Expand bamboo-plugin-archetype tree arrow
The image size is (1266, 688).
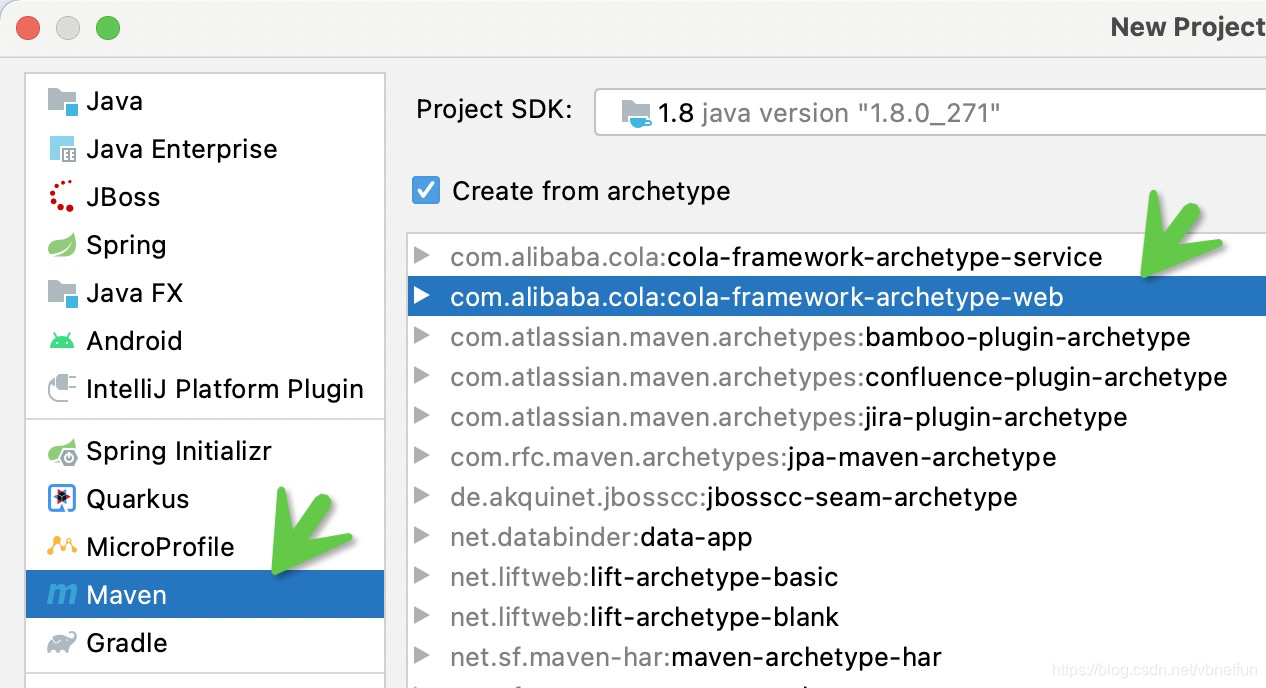point(422,337)
